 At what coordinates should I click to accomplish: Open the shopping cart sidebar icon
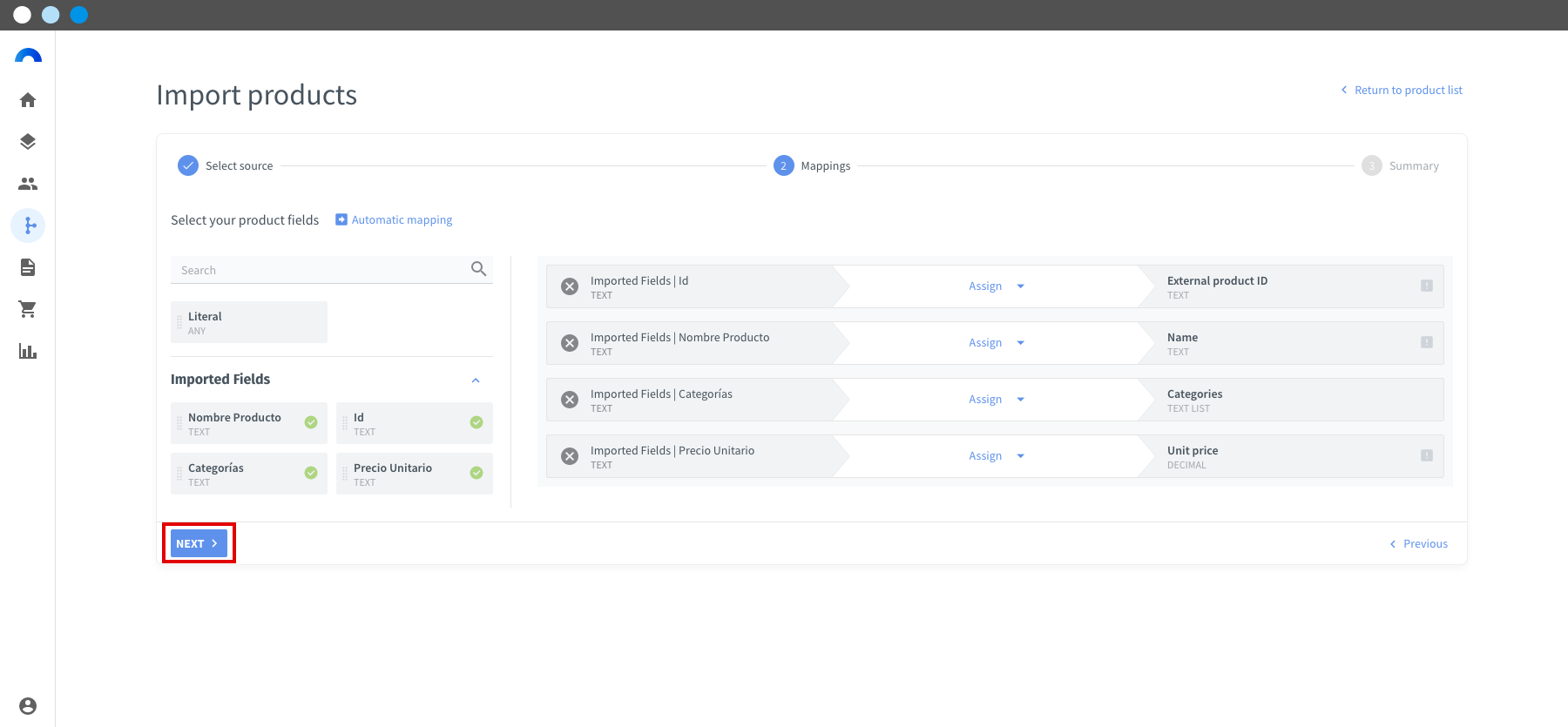click(x=28, y=309)
